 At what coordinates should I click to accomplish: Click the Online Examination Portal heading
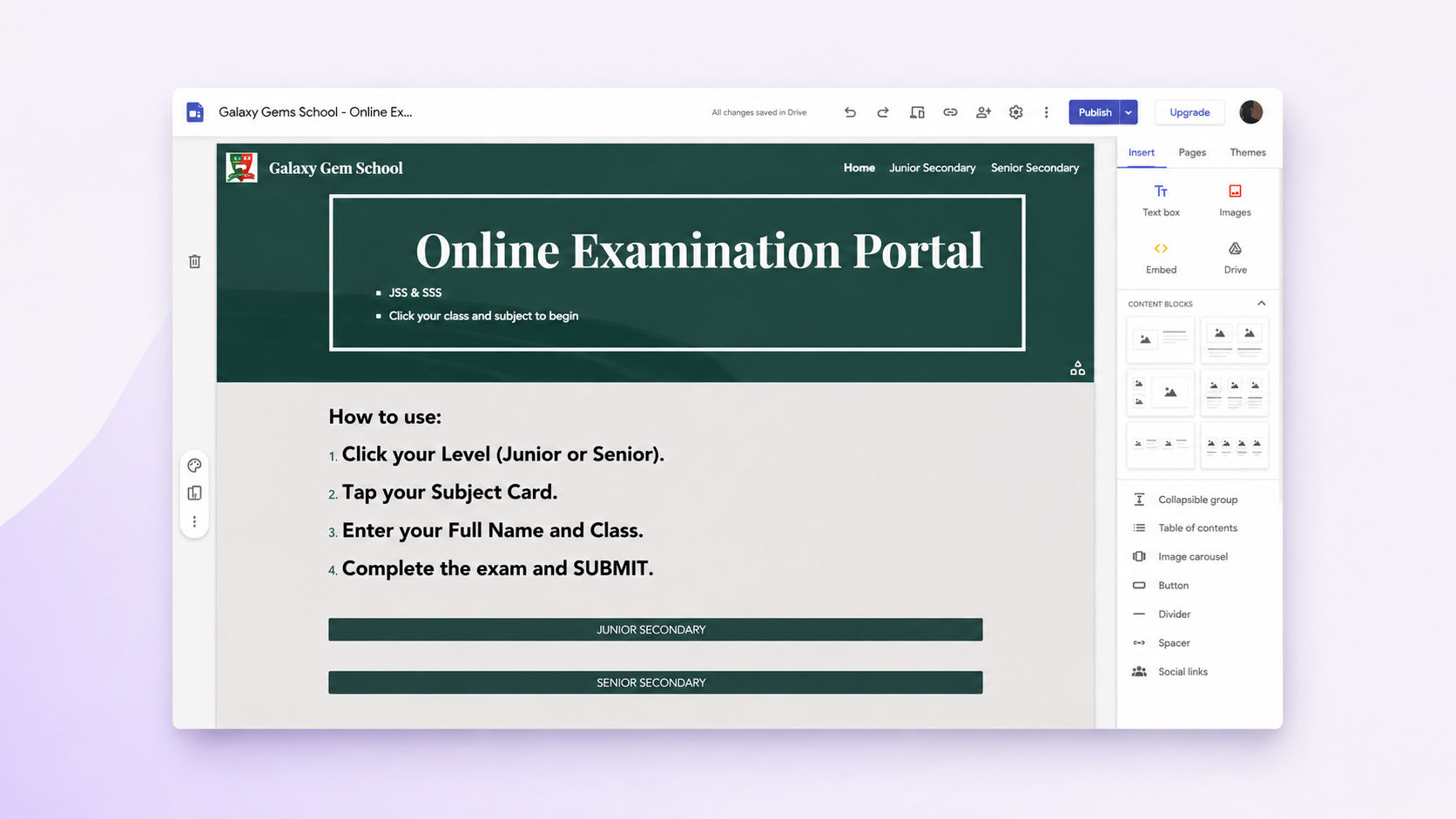tap(699, 251)
